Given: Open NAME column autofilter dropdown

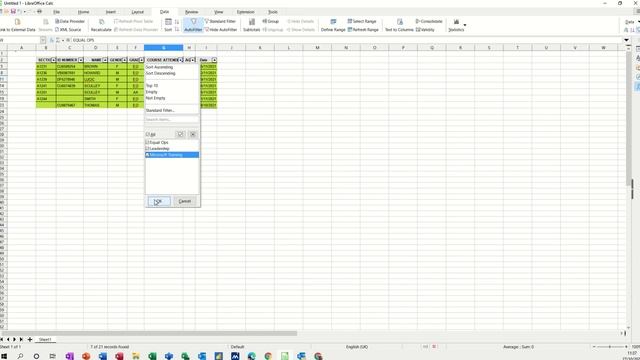Looking at the screenshot, I should point(105,60).
